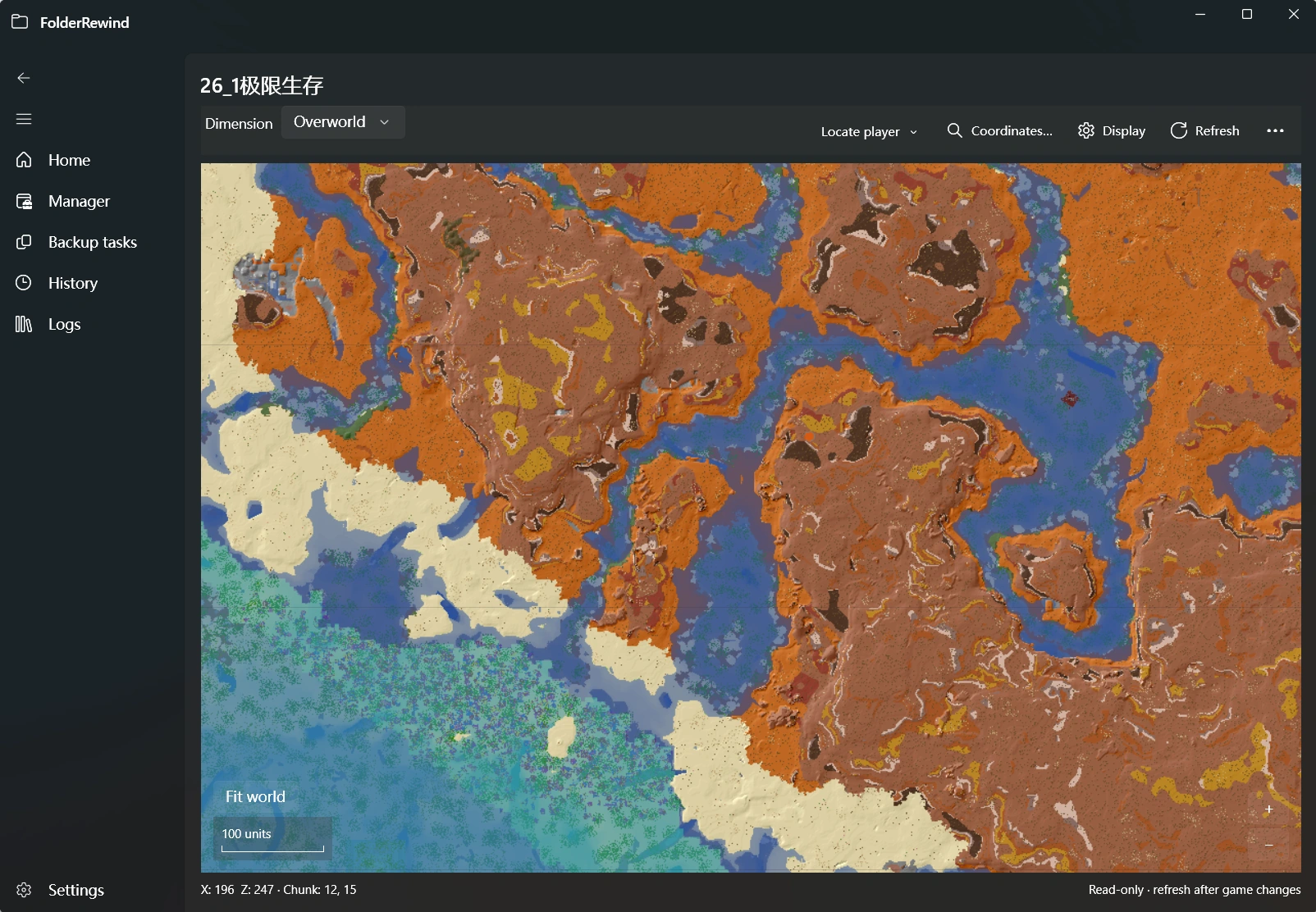Go back using the back arrow

click(24, 78)
